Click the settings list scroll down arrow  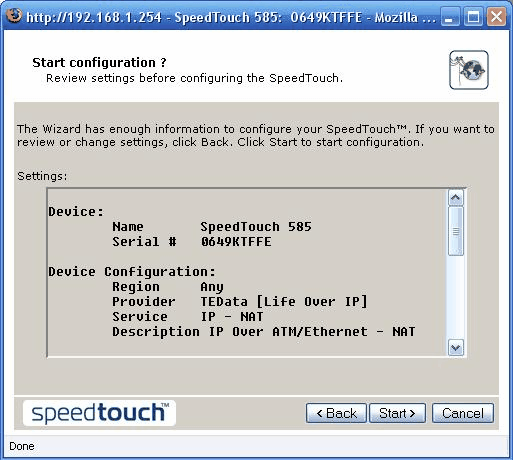coord(456,348)
